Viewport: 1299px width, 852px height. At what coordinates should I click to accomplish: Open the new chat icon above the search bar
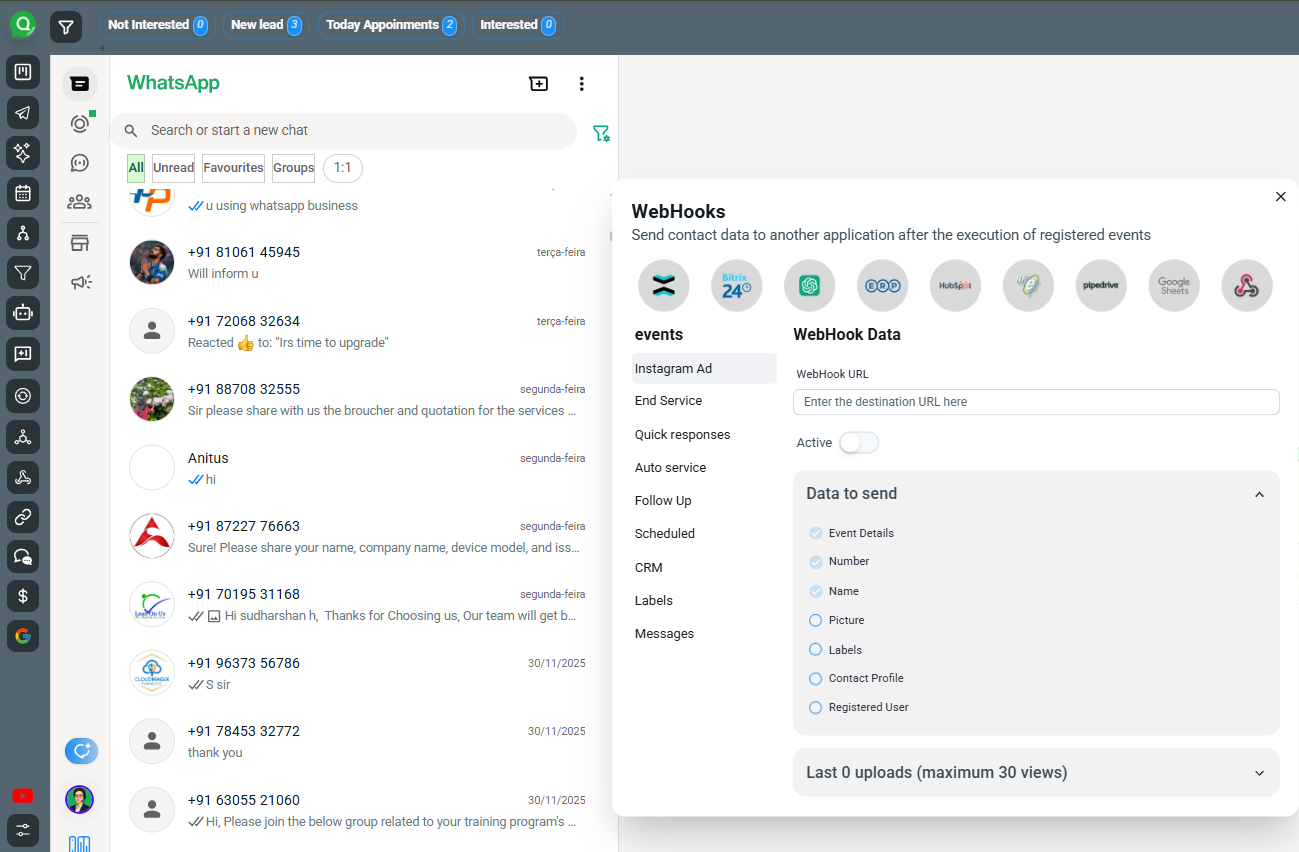tap(538, 84)
